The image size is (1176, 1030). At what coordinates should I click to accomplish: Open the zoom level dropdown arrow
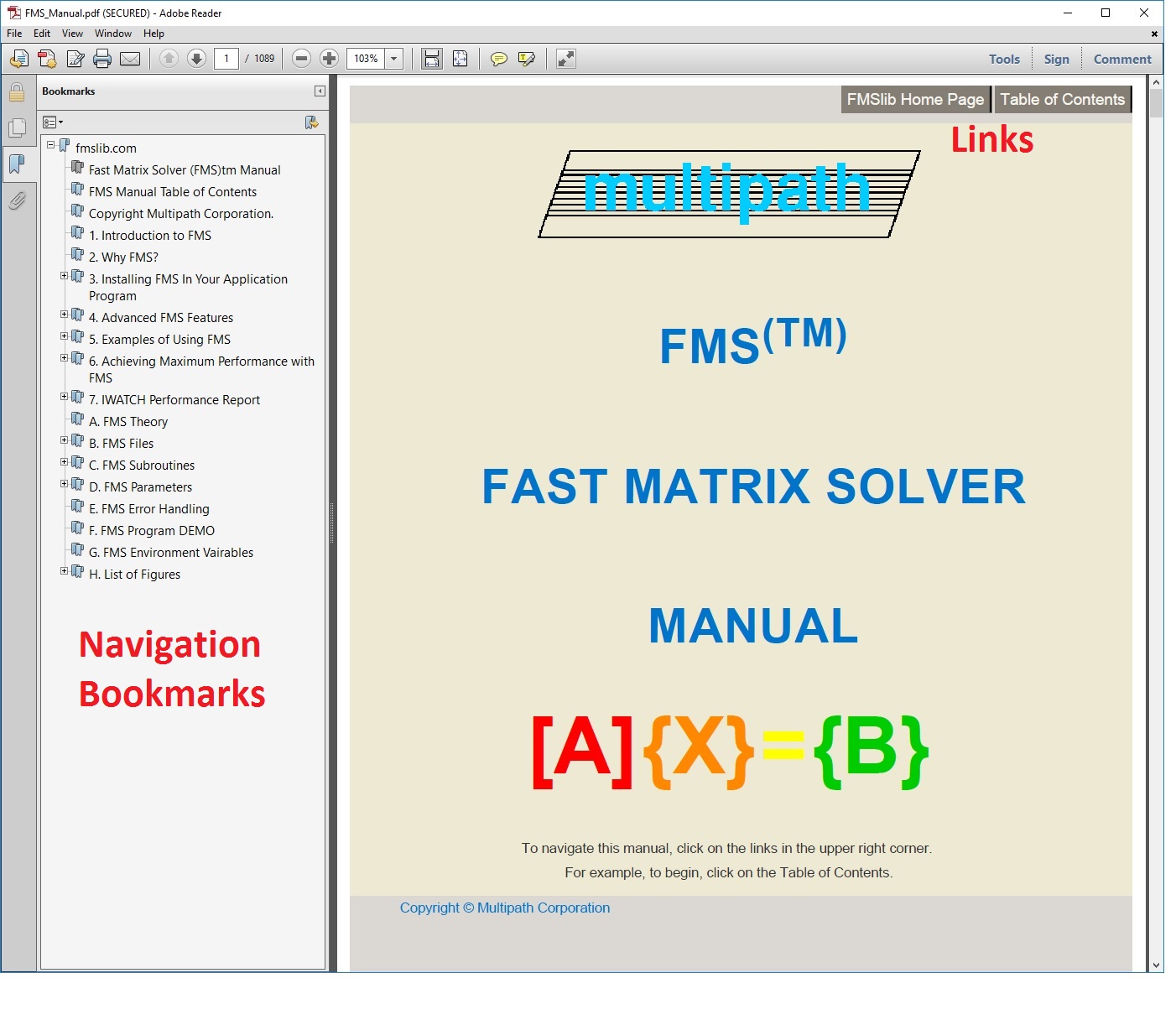click(394, 59)
